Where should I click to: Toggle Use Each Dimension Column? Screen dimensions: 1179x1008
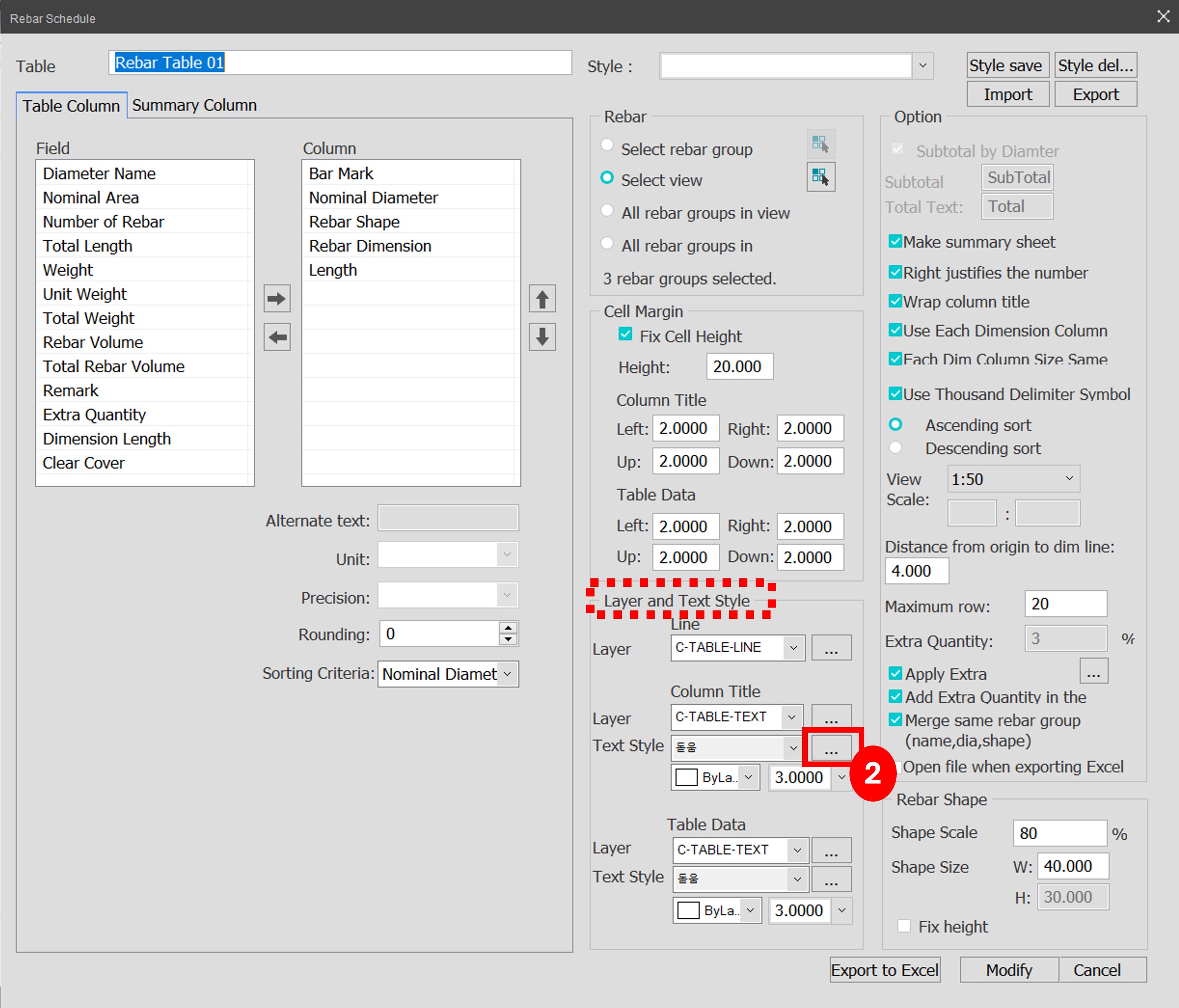click(x=895, y=330)
